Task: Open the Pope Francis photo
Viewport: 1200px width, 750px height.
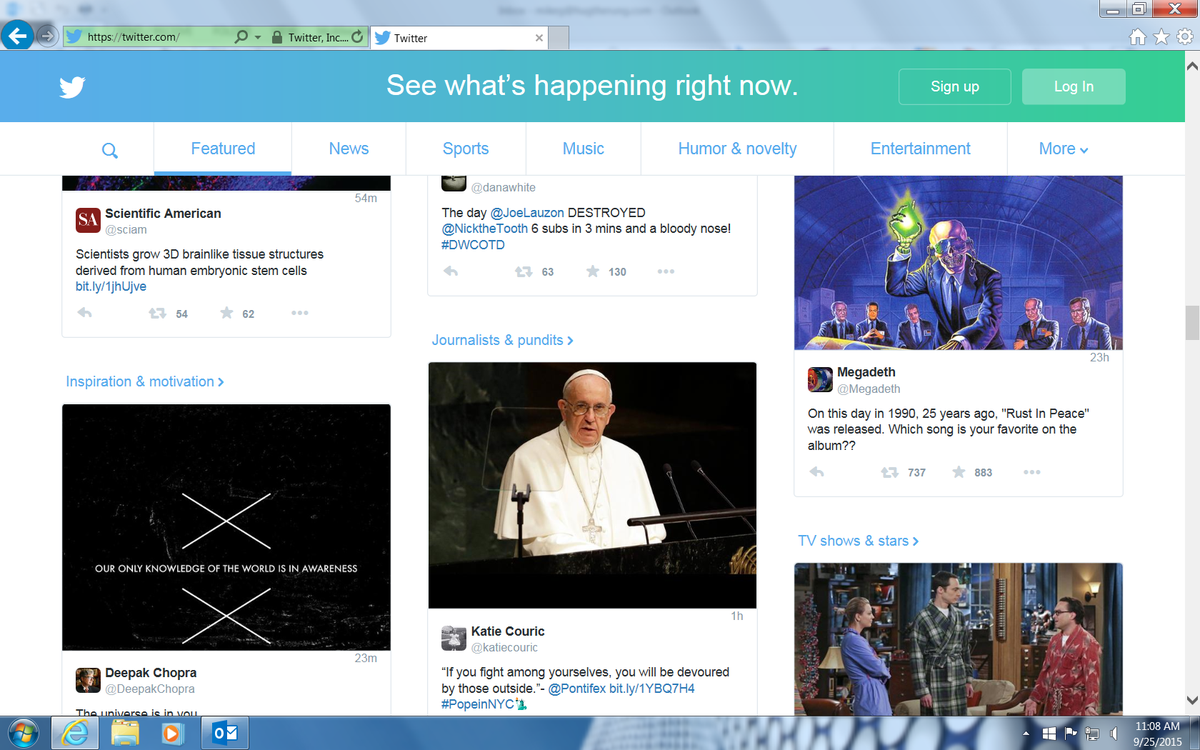Action: pos(592,485)
